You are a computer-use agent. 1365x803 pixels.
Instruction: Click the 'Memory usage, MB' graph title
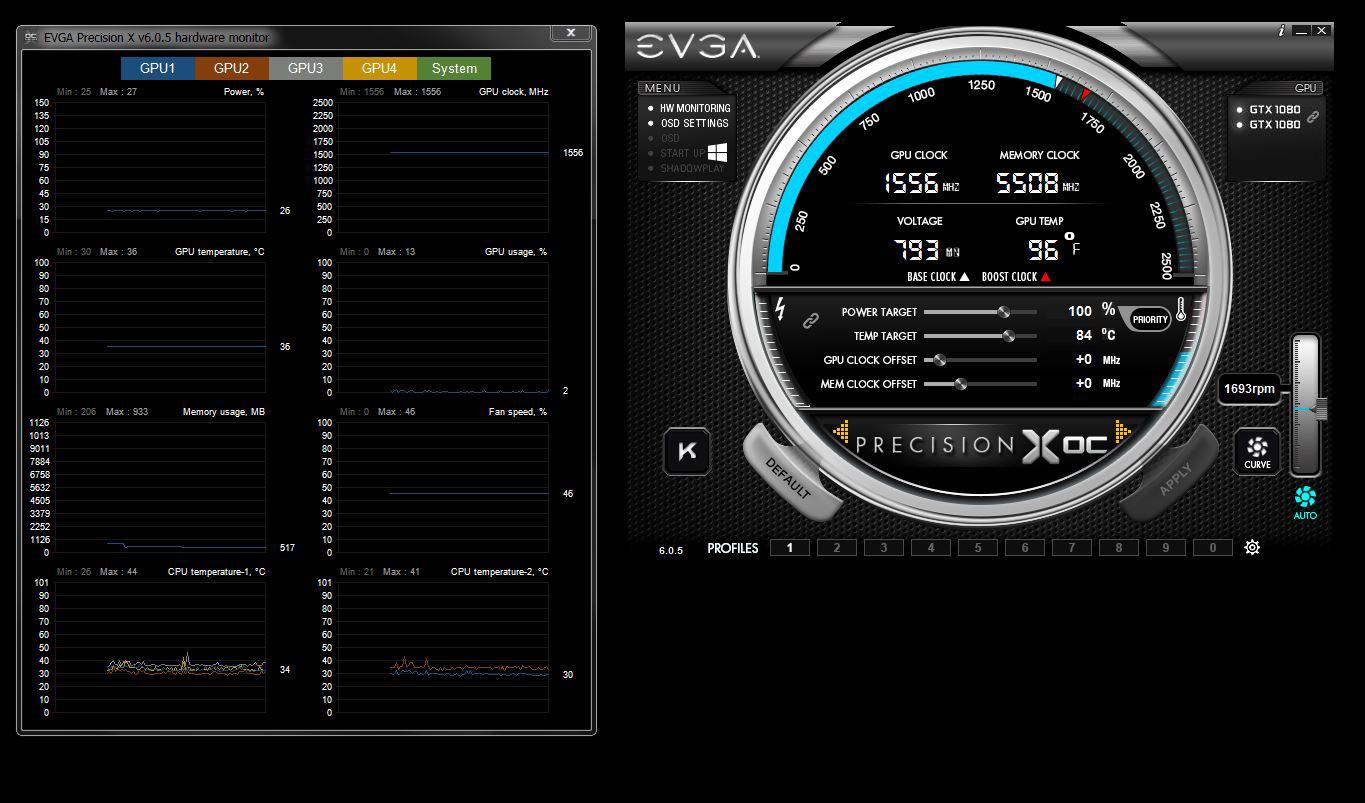223,412
